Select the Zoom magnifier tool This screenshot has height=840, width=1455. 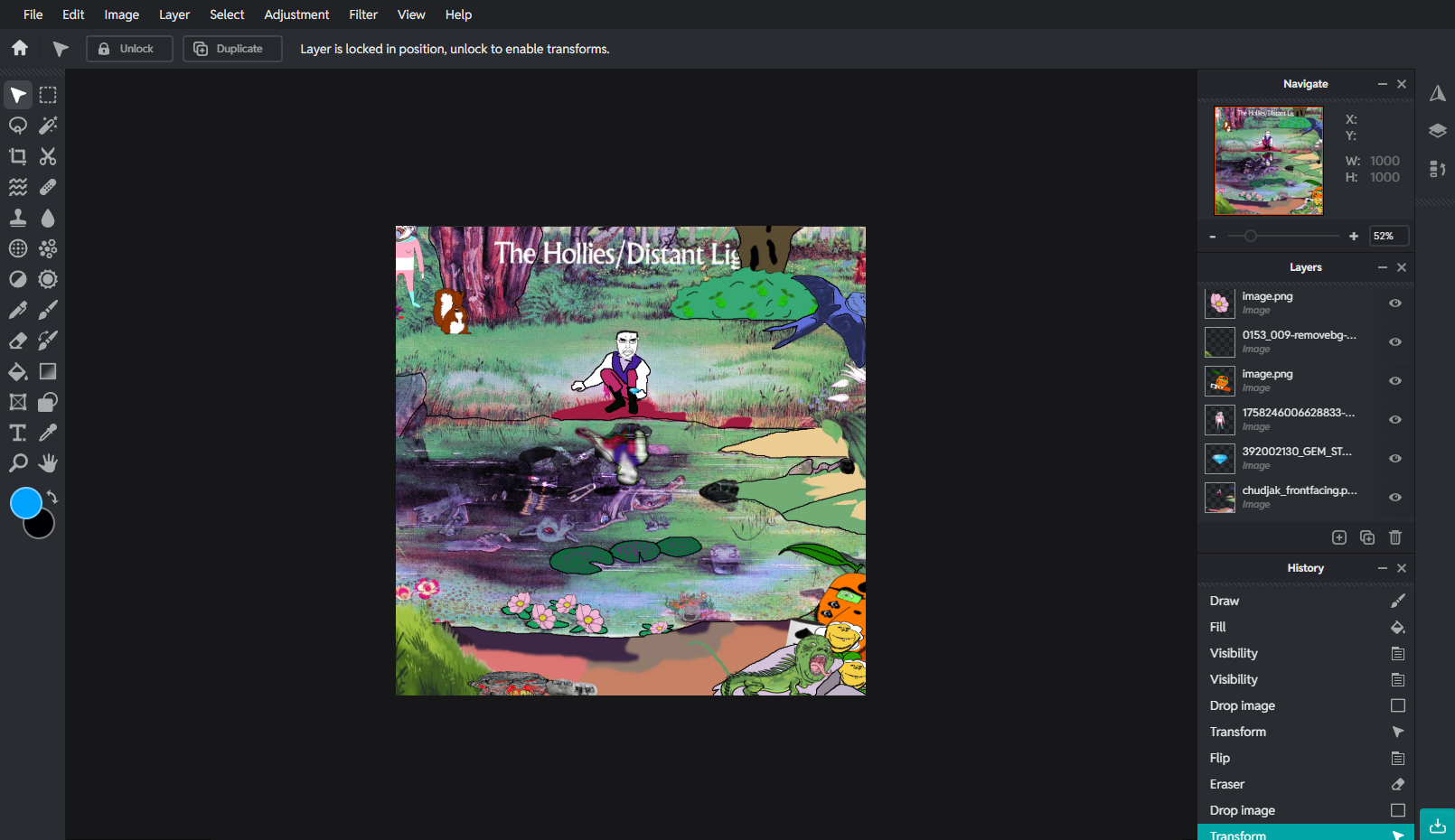tap(18, 463)
